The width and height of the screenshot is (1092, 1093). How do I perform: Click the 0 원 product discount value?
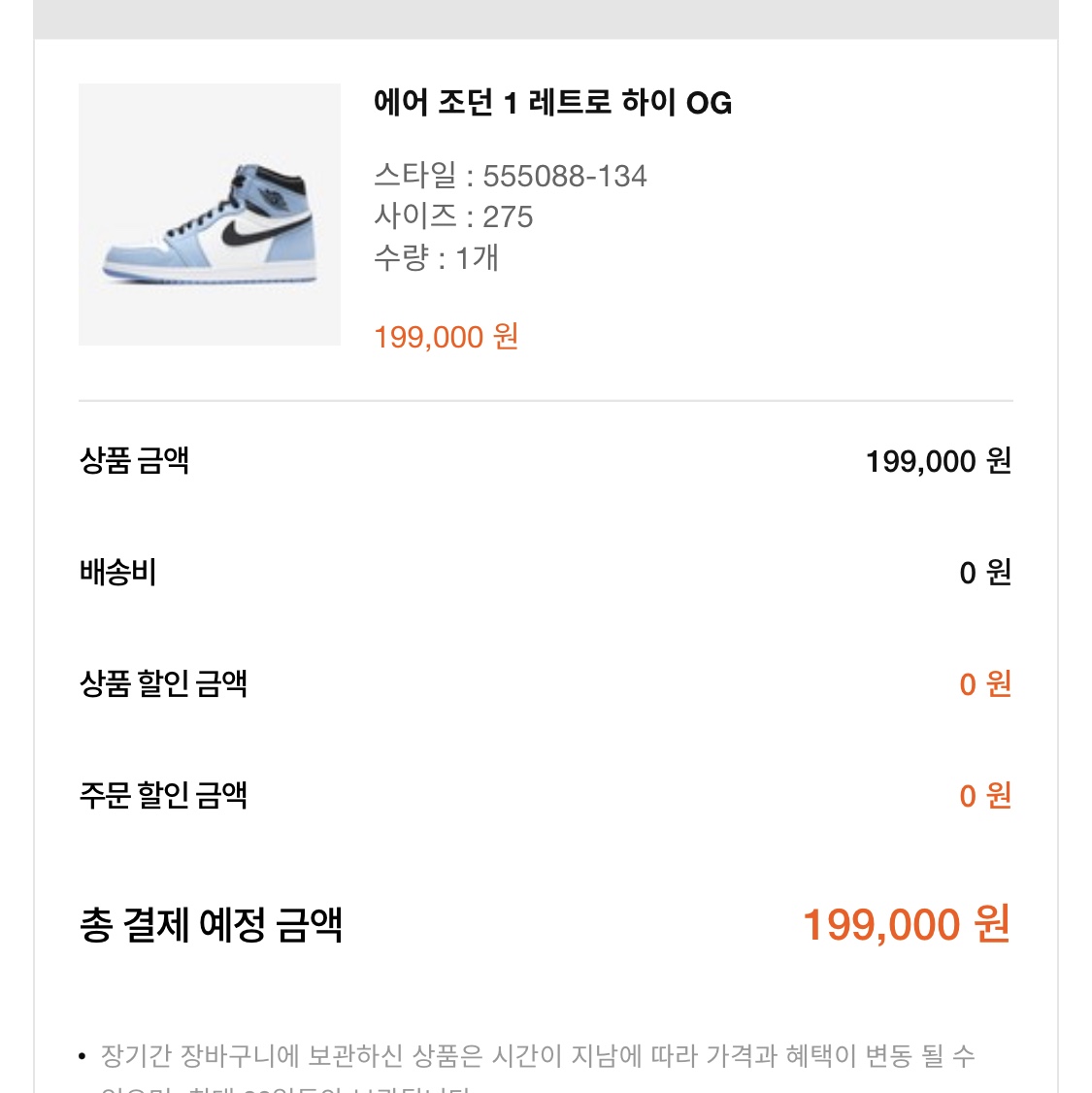[984, 684]
